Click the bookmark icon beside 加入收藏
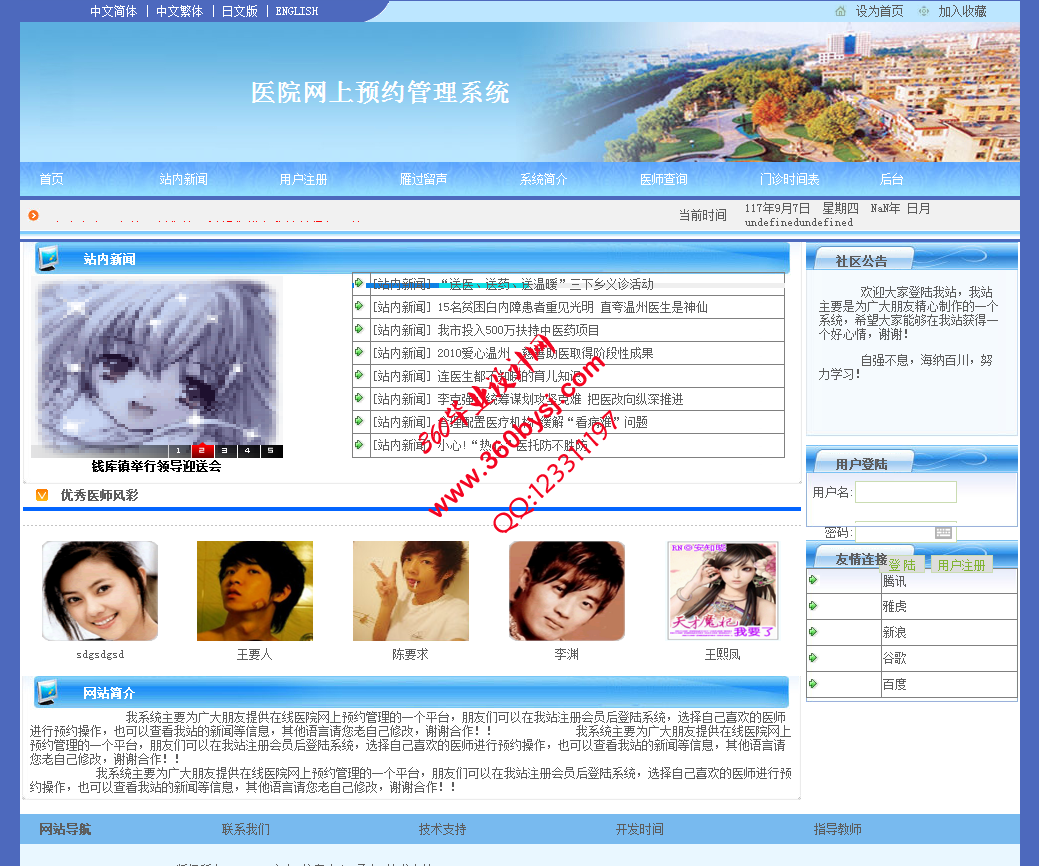The image size is (1039, 866). 924,11
